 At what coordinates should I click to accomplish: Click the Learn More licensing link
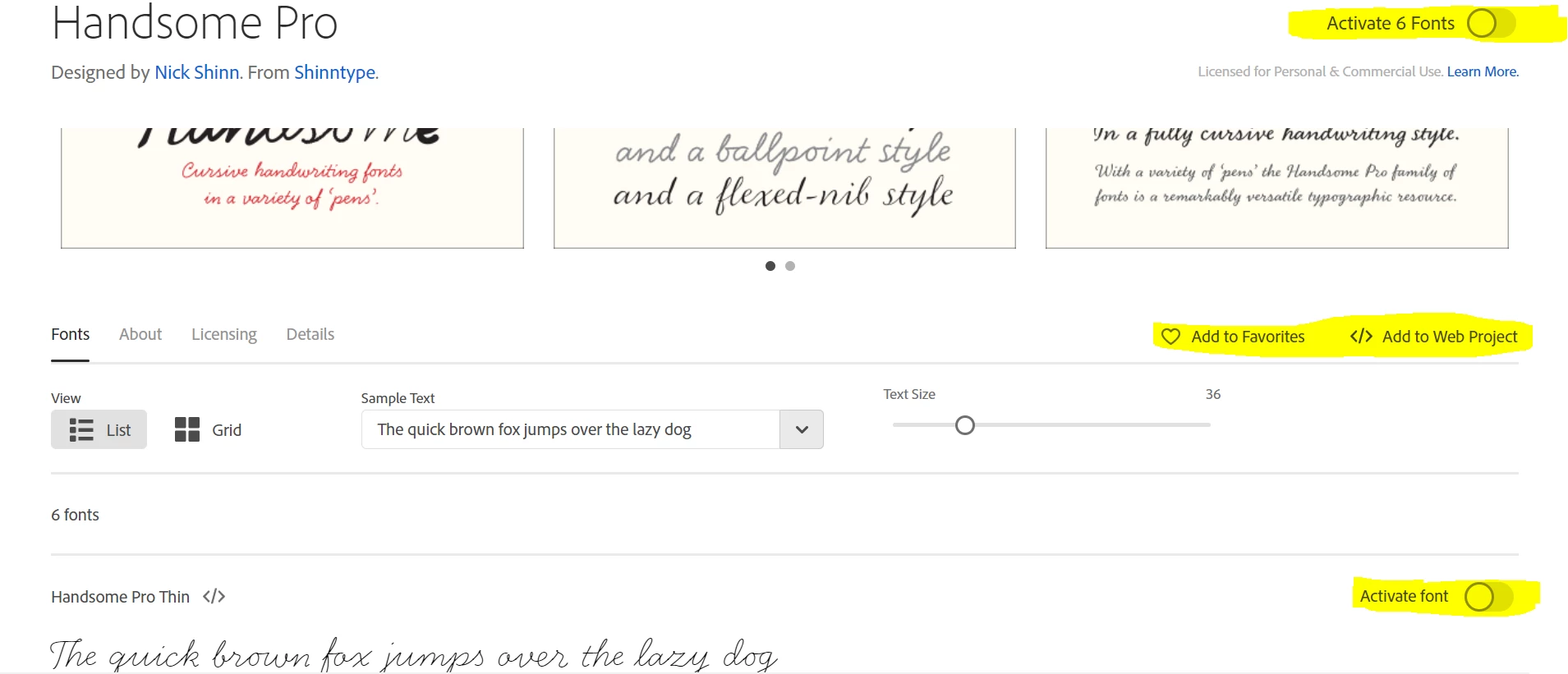(x=1483, y=71)
